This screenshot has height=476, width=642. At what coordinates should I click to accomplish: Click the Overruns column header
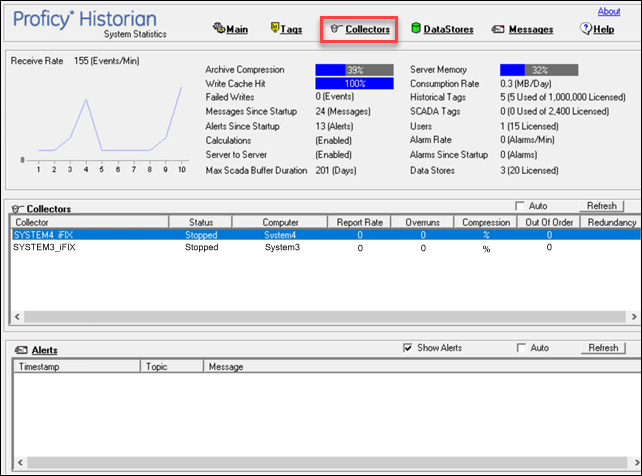click(x=423, y=222)
